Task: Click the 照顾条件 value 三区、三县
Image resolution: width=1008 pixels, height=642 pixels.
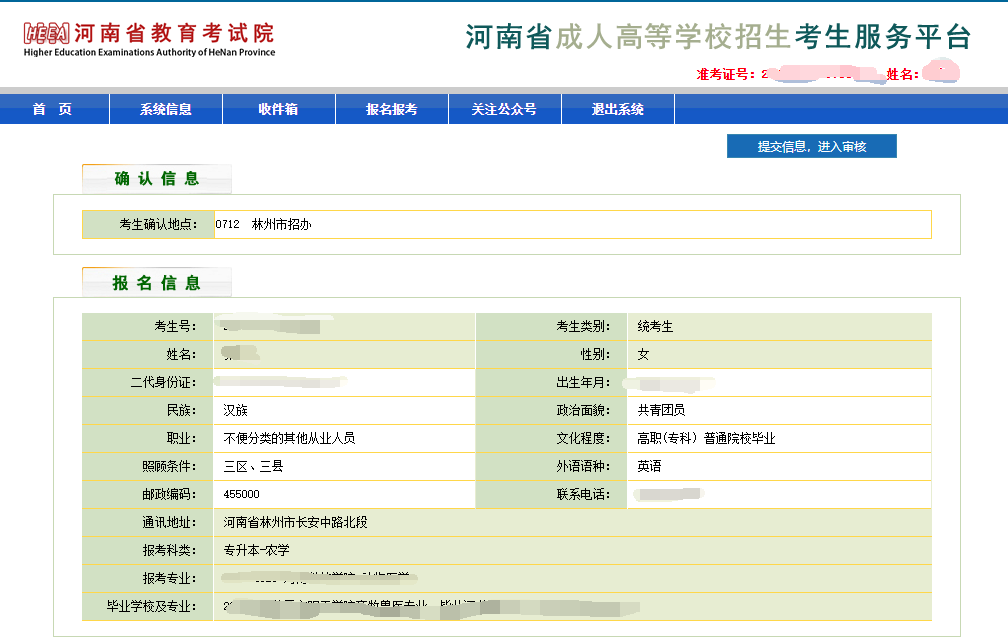Action: pyautogui.click(x=253, y=467)
